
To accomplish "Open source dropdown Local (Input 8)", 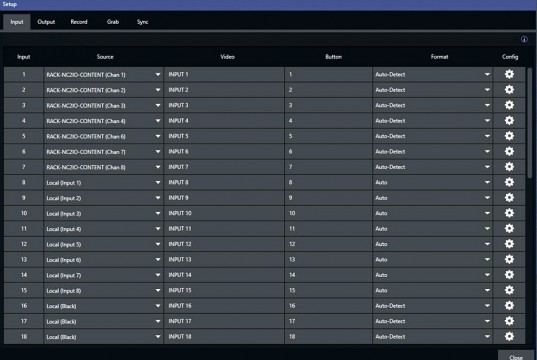I will tap(103, 290).
